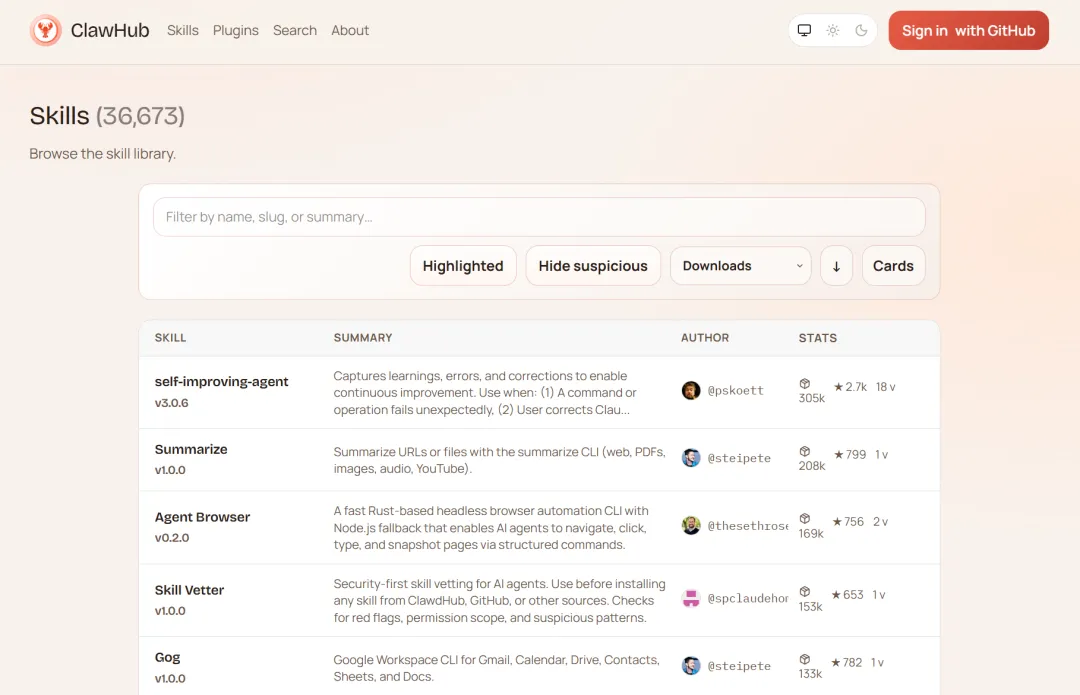Click the Google Workspace CLI summary text

click(x=497, y=668)
